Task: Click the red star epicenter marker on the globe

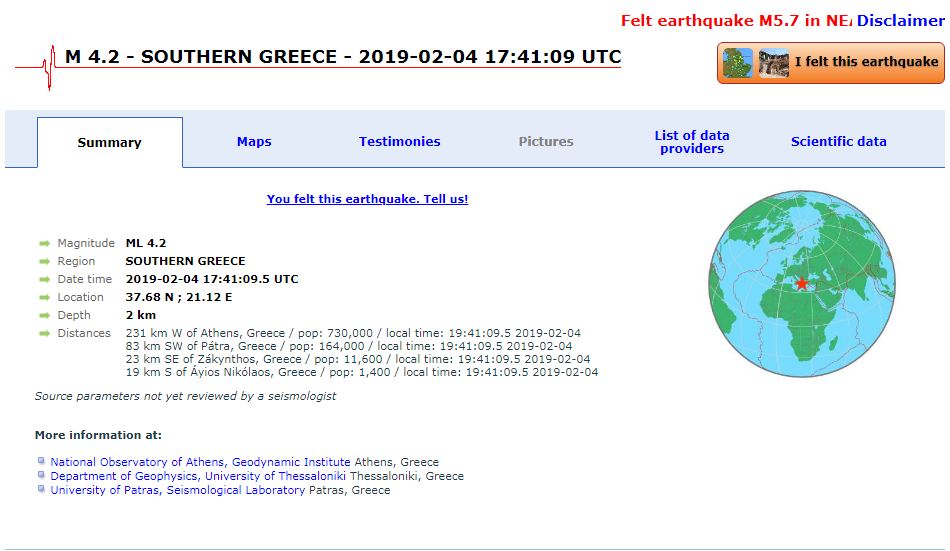Action: [801, 284]
